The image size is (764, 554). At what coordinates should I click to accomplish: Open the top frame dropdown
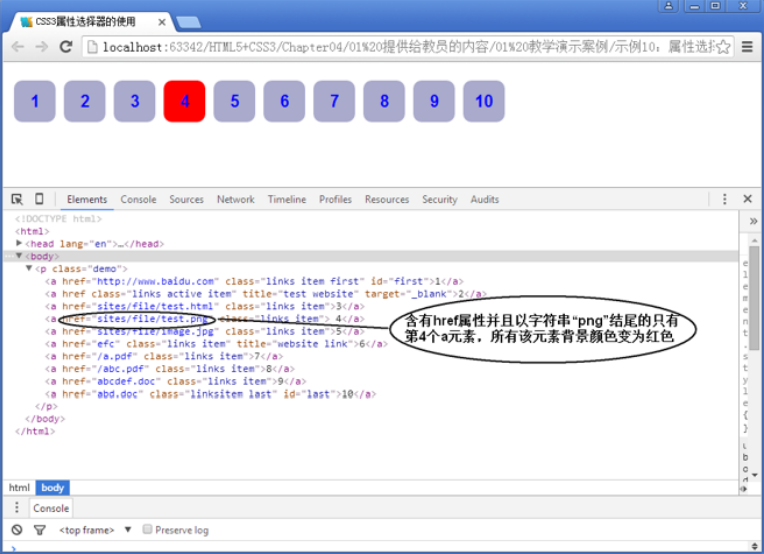click(x=95, y=530)
